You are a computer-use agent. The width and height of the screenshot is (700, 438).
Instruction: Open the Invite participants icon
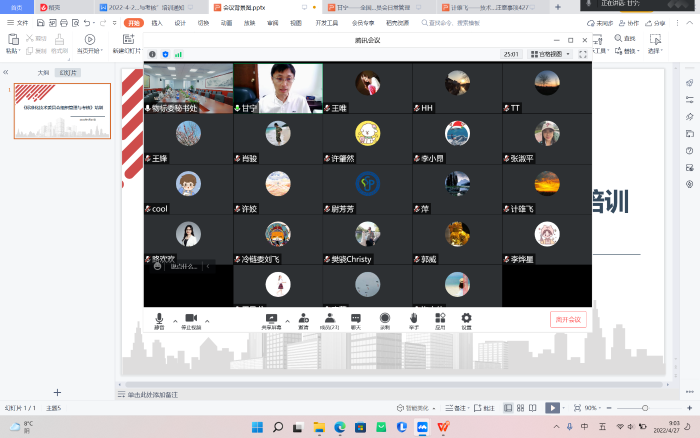click(302, 319)
